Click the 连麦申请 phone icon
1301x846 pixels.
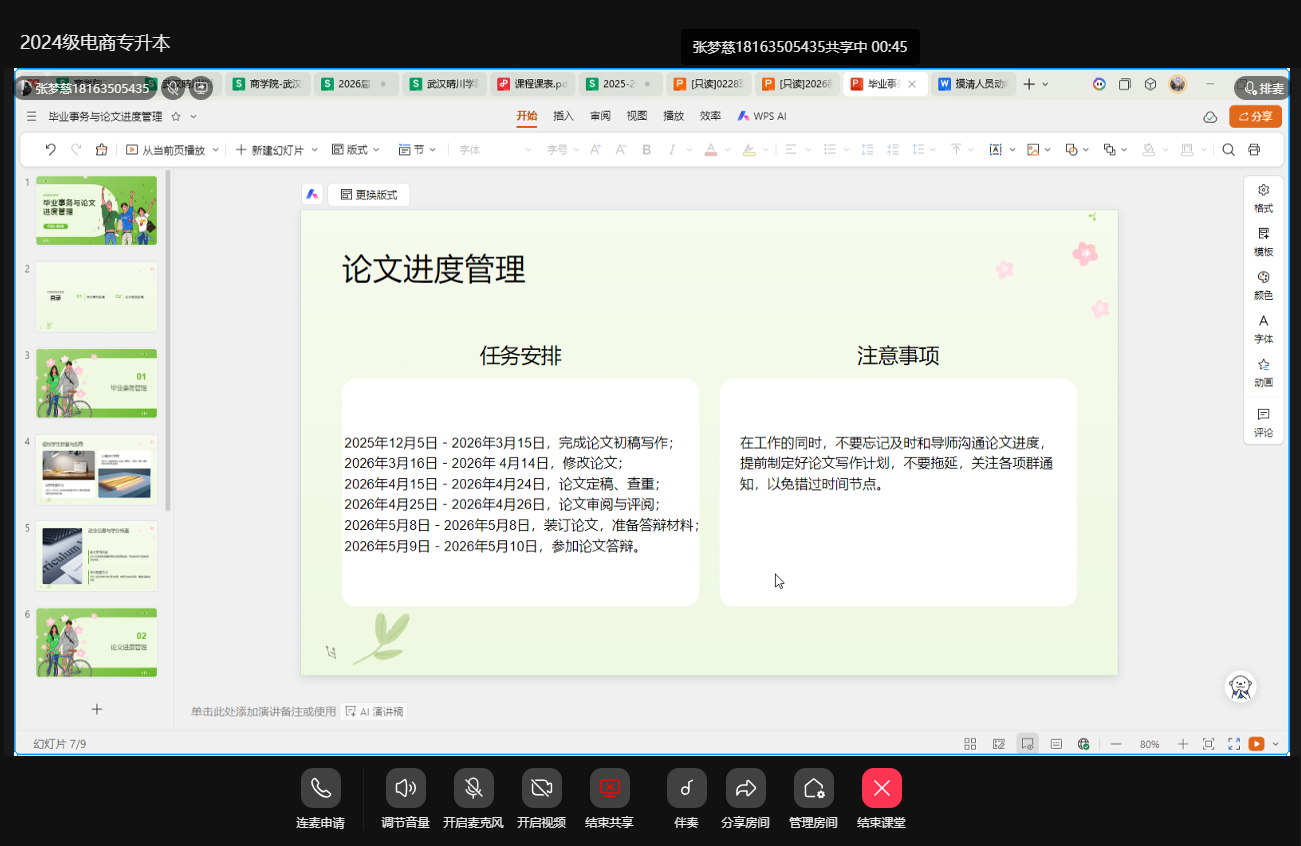pos(320,788)
